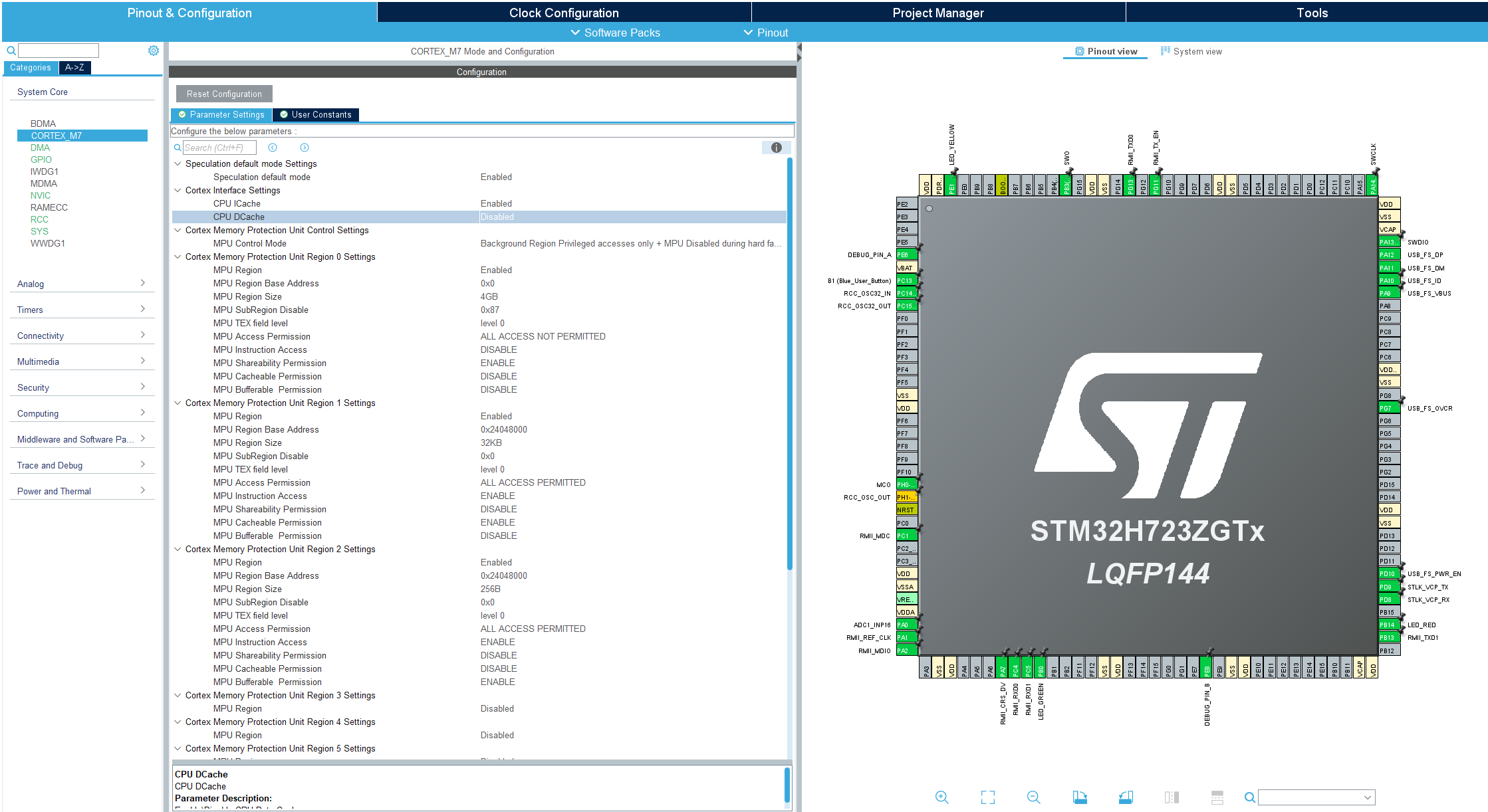Click best fit icon below the chip diagram
This screenshot has width=1488, height=812.
(x=988, y=797)
